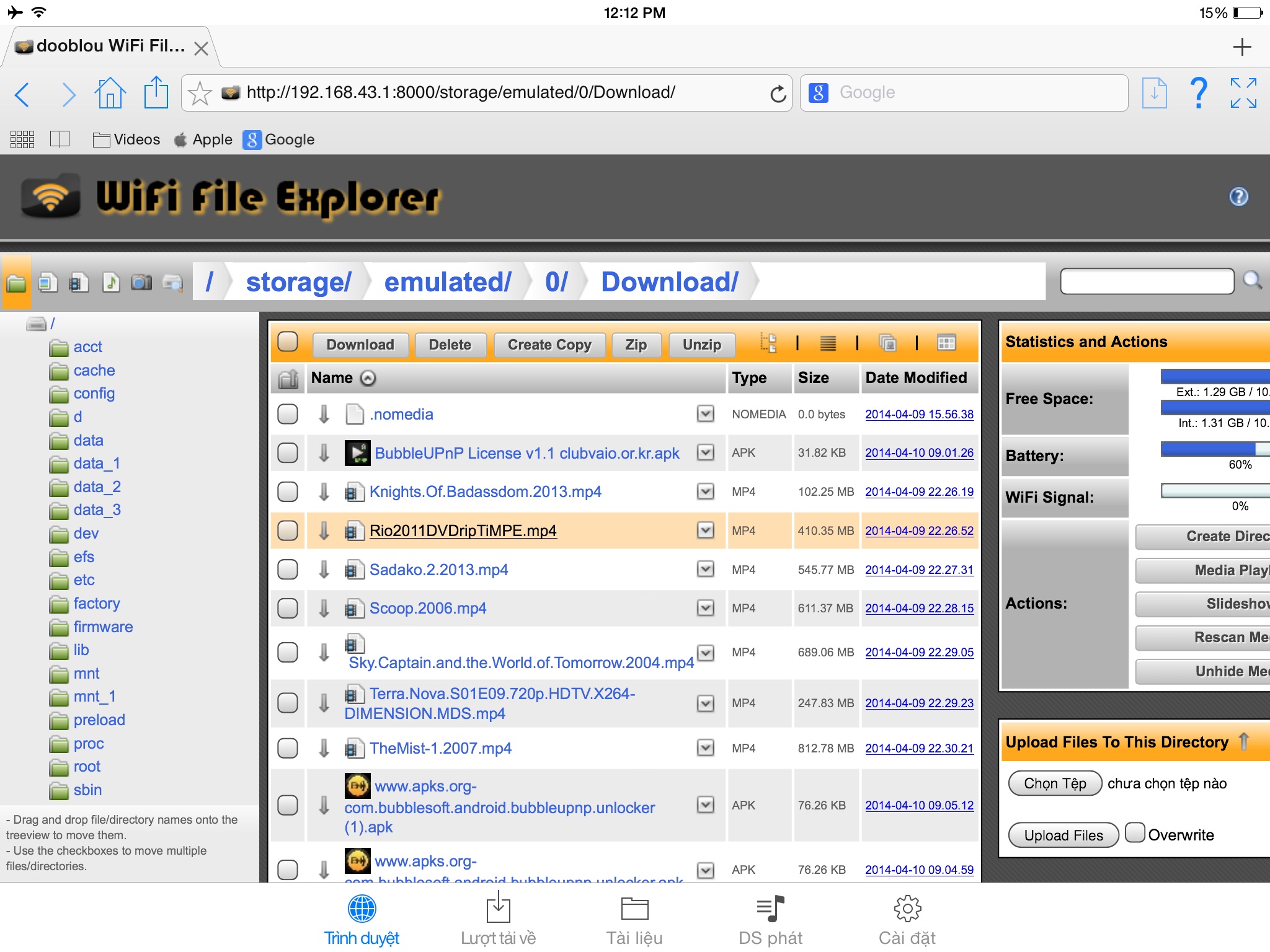Open dropdown for BubbleUPnP License apk row

point(706,452)
